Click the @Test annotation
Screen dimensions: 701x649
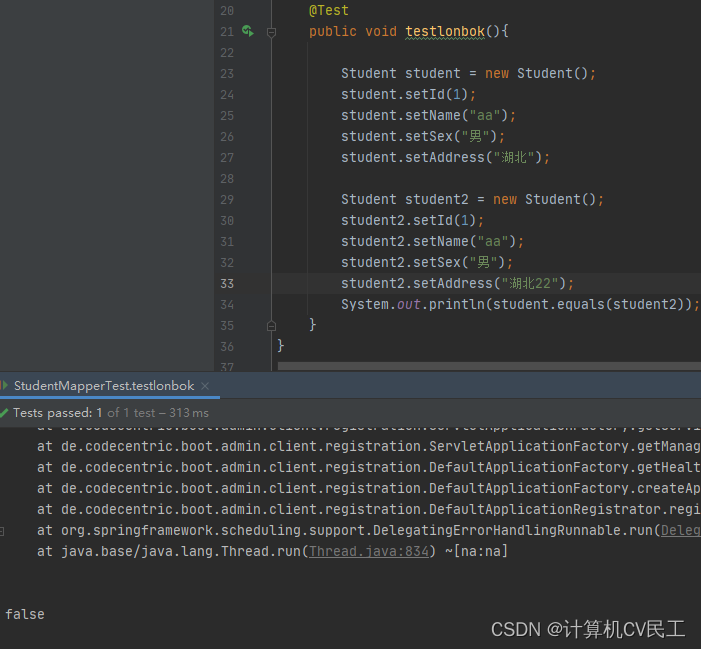tap(329, 10)
